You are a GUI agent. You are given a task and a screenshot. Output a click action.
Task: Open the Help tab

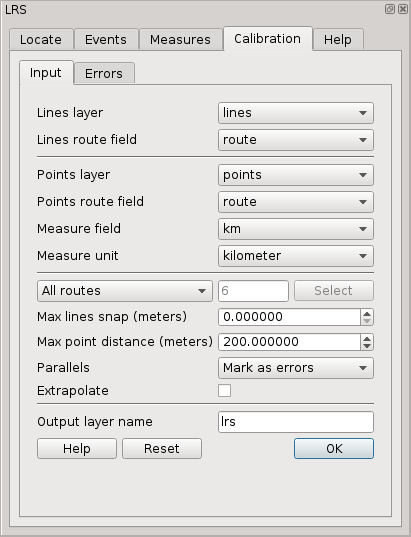[x=338, y=39]
